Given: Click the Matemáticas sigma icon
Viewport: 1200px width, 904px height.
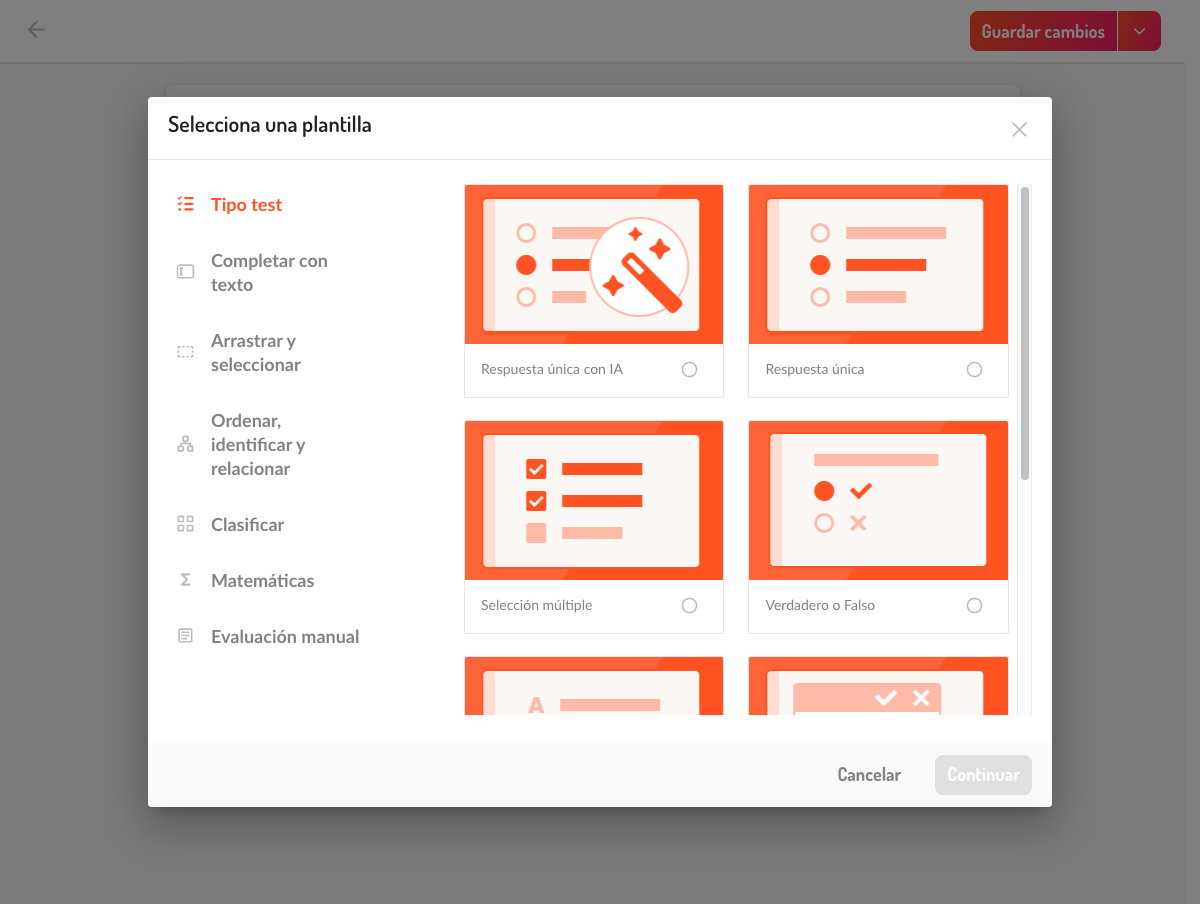Looking at the screenshot, I should 185,580.
